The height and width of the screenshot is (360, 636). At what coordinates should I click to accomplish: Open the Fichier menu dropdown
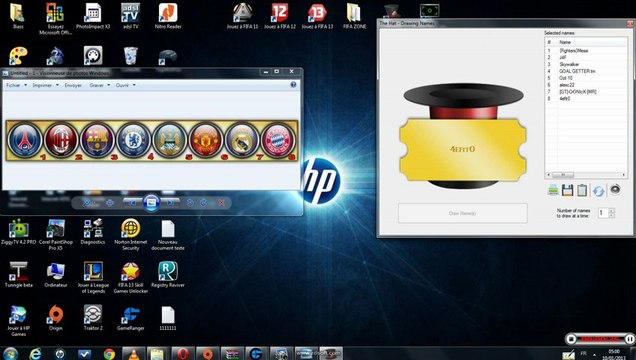pos(17,85)
